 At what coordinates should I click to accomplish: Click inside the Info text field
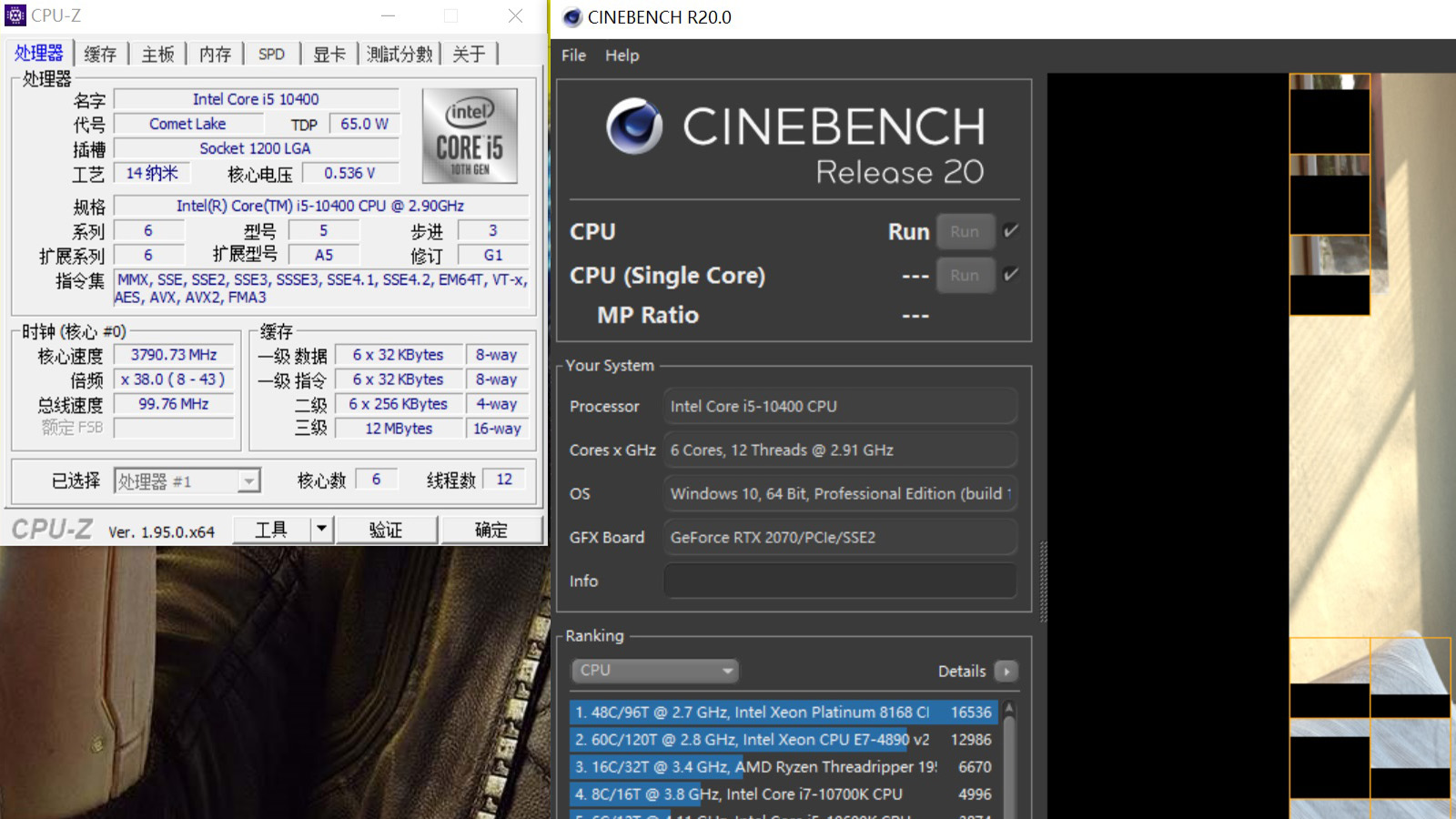point(839,581)
